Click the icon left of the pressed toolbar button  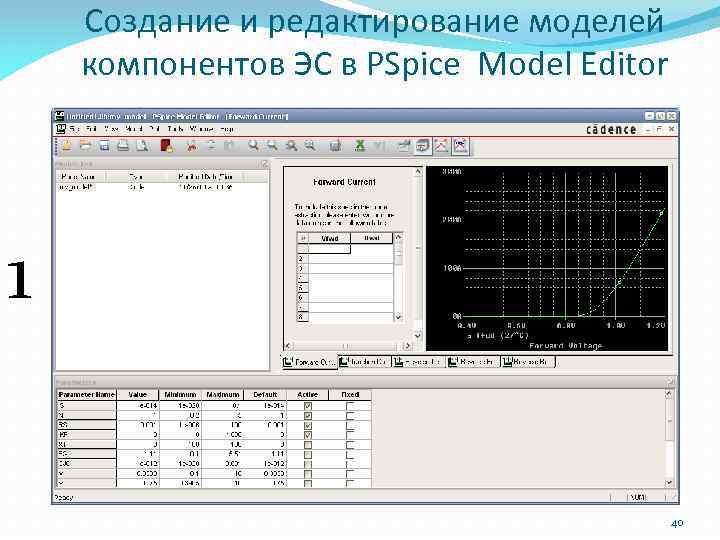pos(404,146)
